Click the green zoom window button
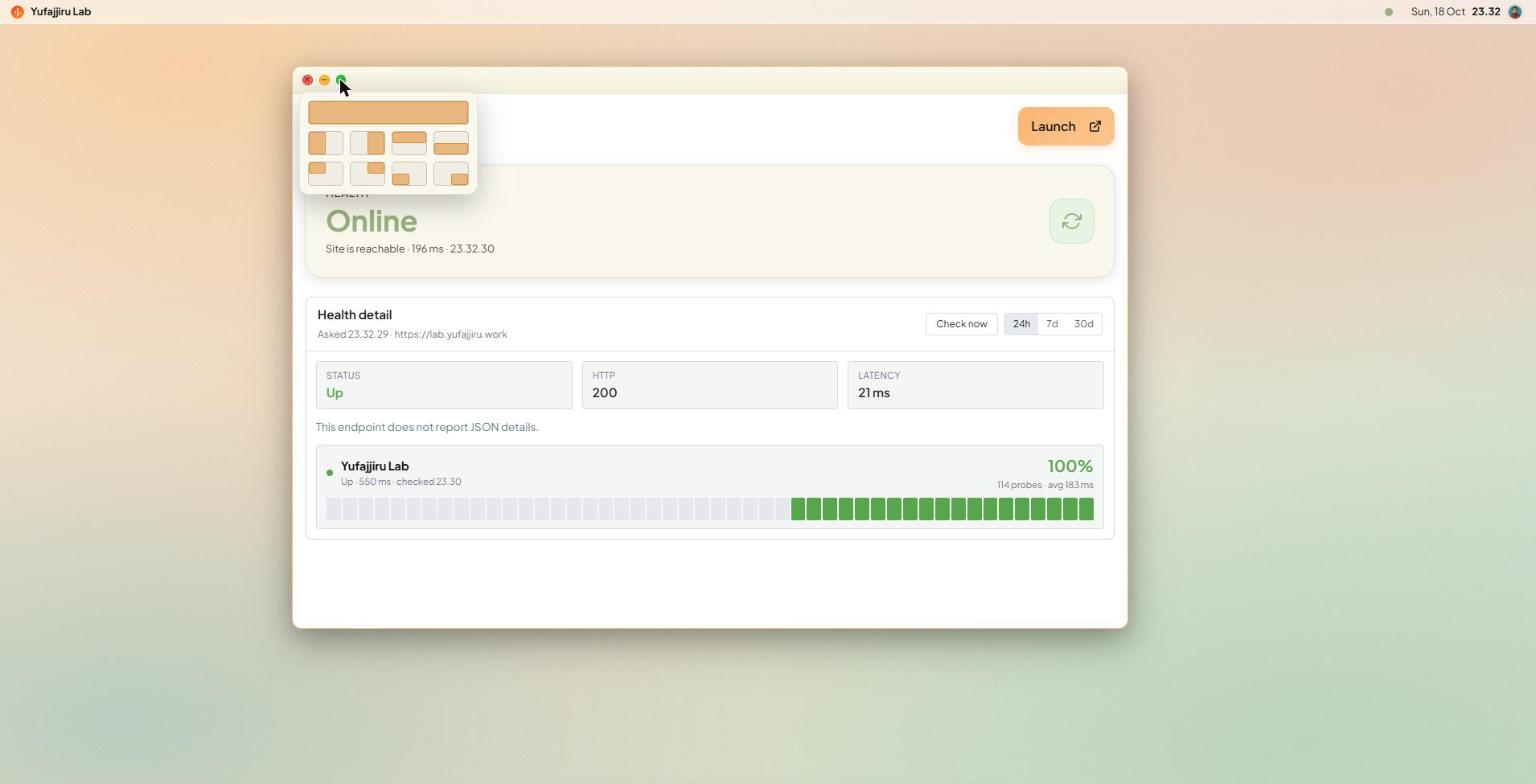 click(341, 80)
